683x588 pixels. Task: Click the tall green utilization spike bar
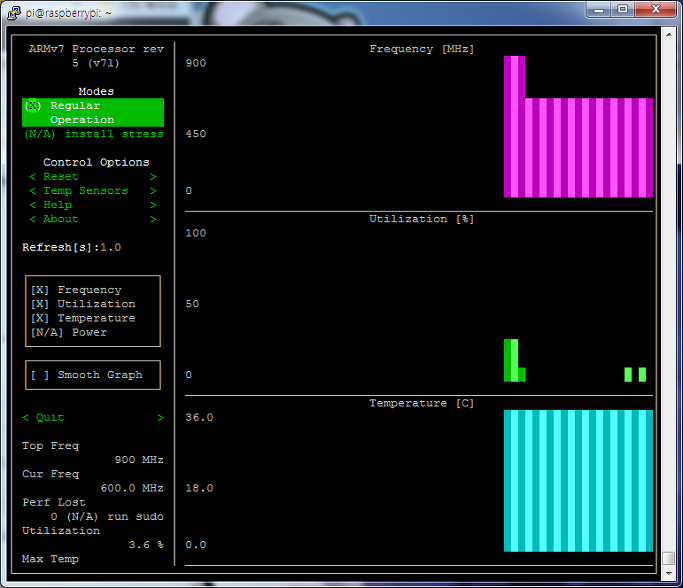(511, 361)
